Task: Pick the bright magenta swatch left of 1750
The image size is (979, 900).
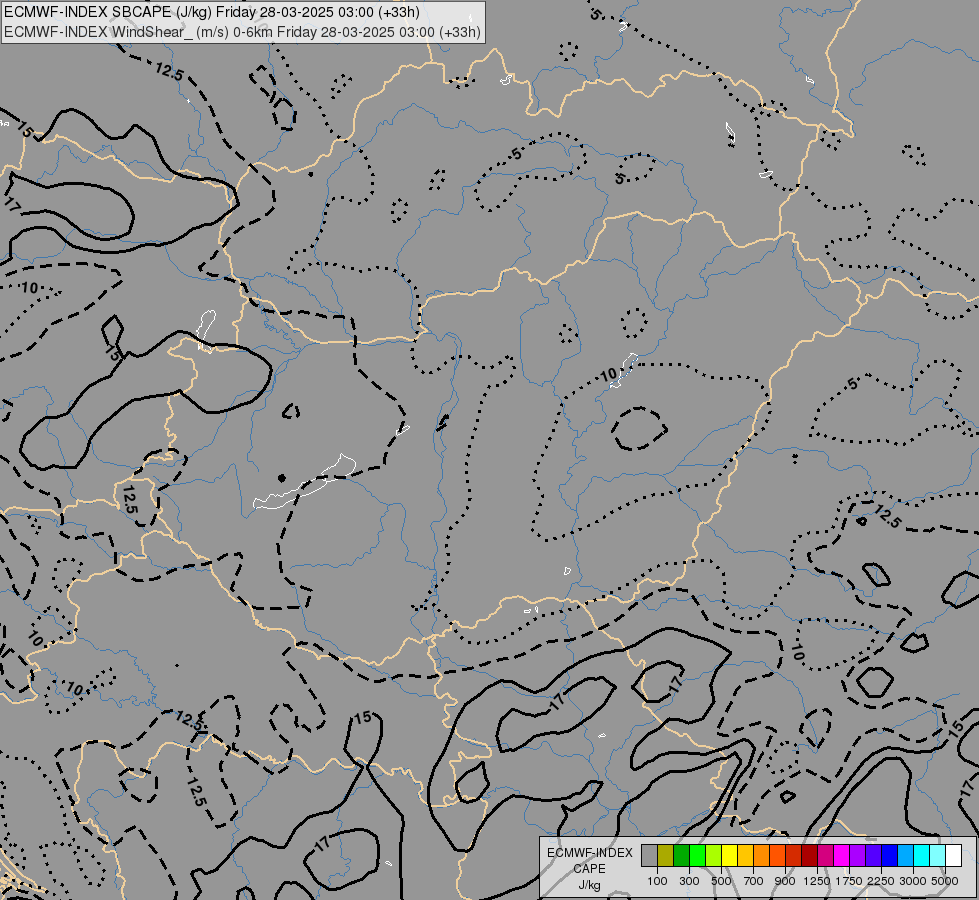Action: click(x=842, y=855)
